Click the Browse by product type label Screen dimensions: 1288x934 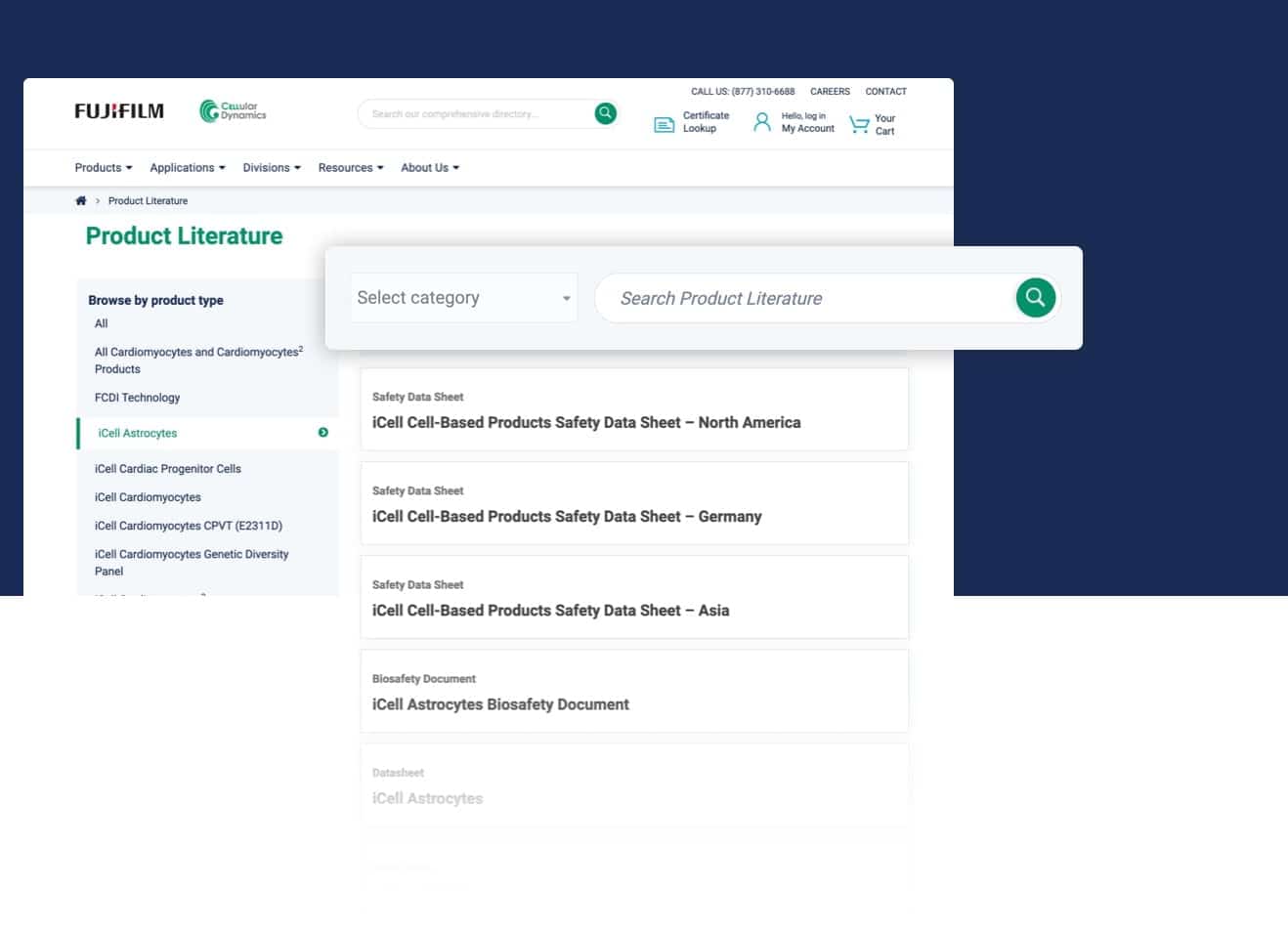click(x=155, y=300)
